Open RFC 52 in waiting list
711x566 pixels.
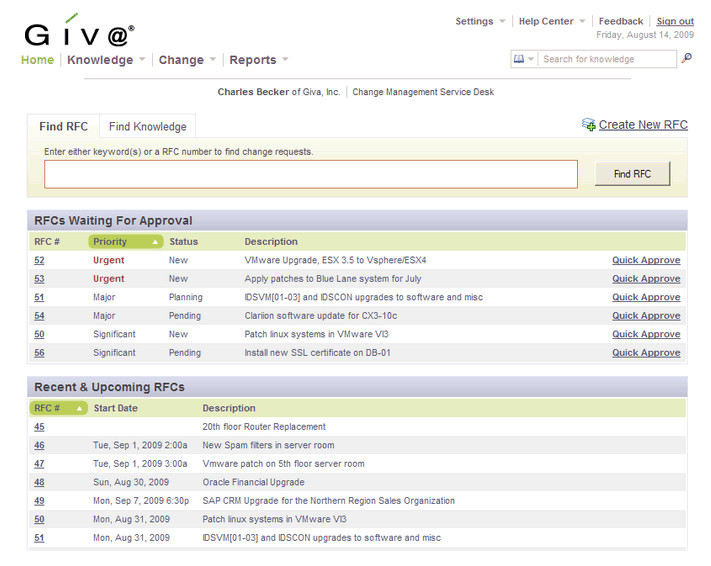click(x=39, y=260)
